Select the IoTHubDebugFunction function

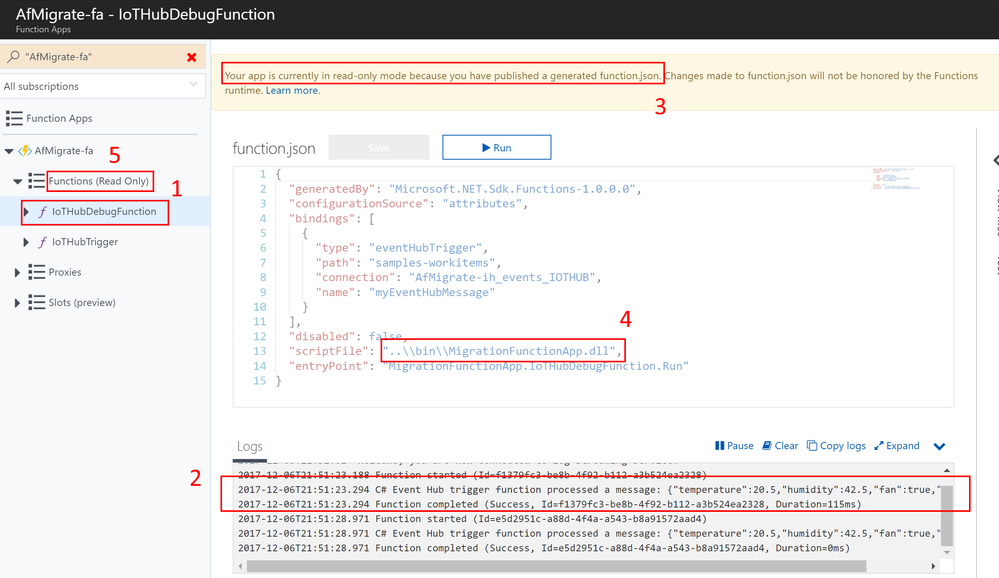(x=104, y=212)
